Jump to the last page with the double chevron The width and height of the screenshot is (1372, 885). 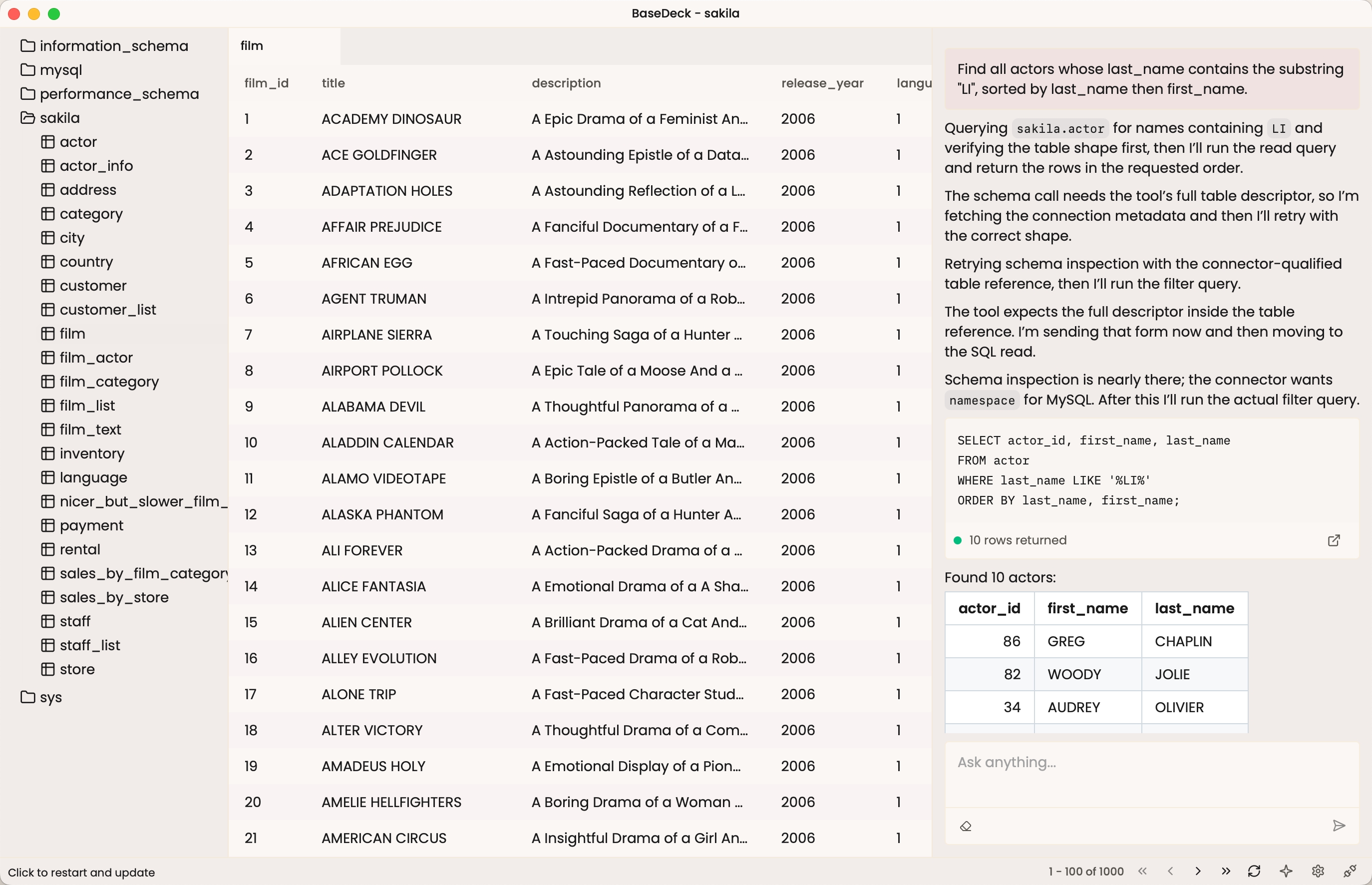point(1227,871)
